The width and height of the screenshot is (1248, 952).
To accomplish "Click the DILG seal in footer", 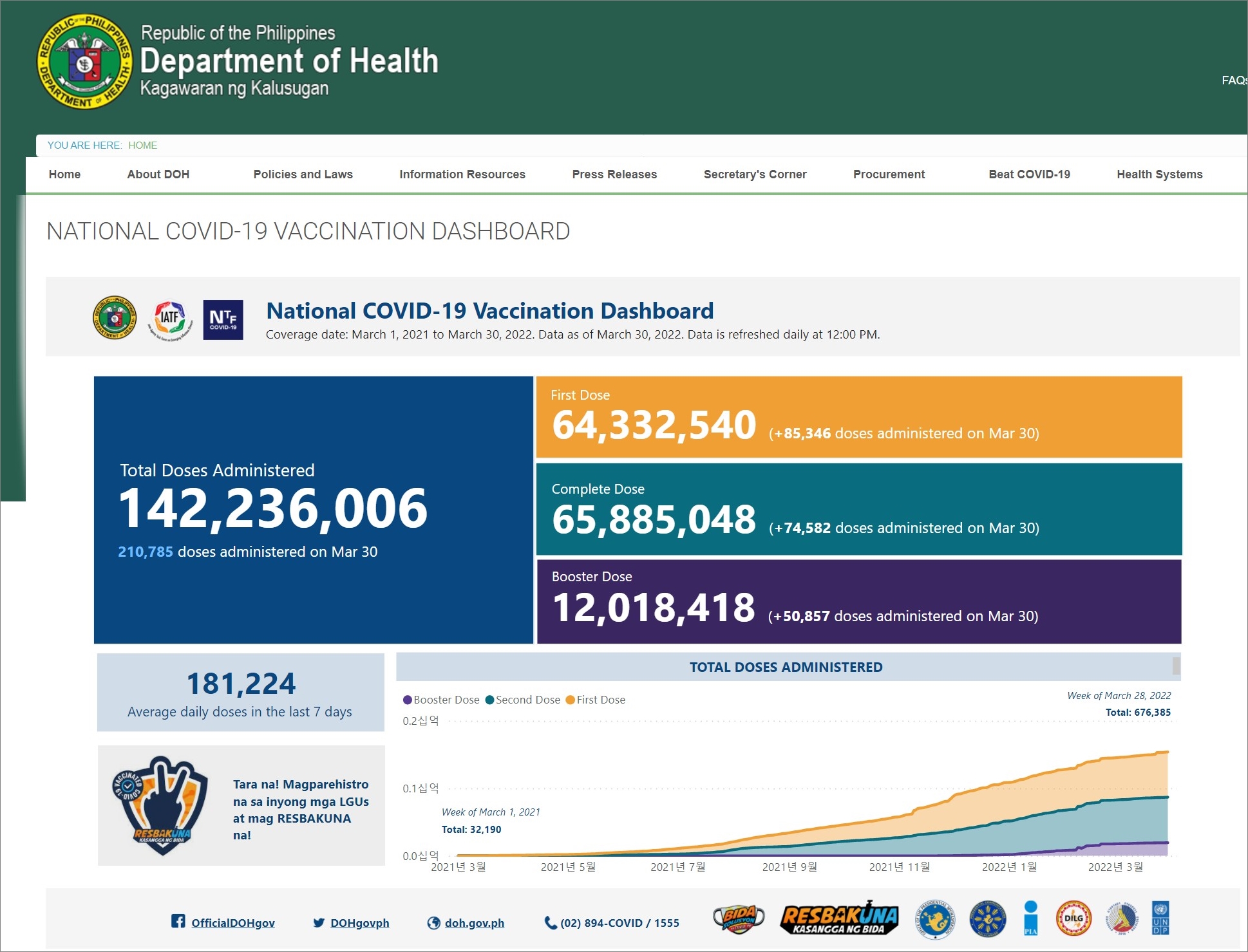I will pyautogui.click(x=1073, y=919).
